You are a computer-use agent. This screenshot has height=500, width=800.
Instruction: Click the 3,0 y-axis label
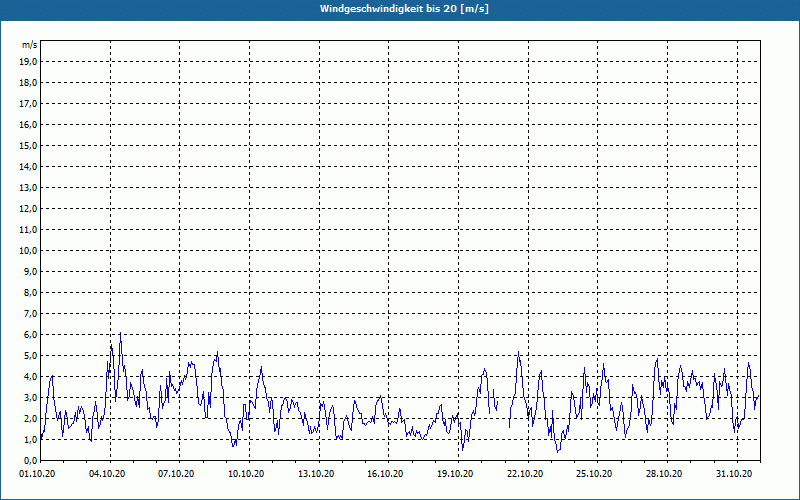click(30, 397)
